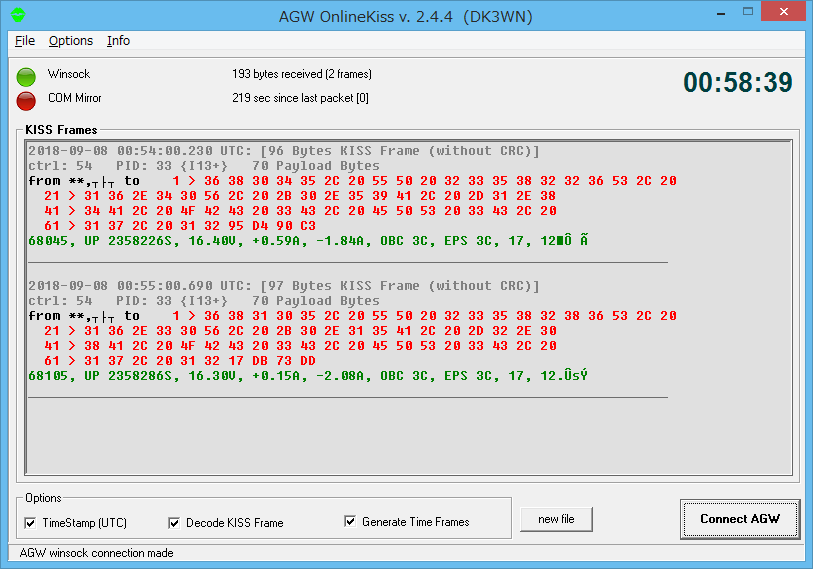Image resolution: width=813 pixels, height=569 pixels.
Task: Click the Connect AGW button
Action: coord(740,519)
